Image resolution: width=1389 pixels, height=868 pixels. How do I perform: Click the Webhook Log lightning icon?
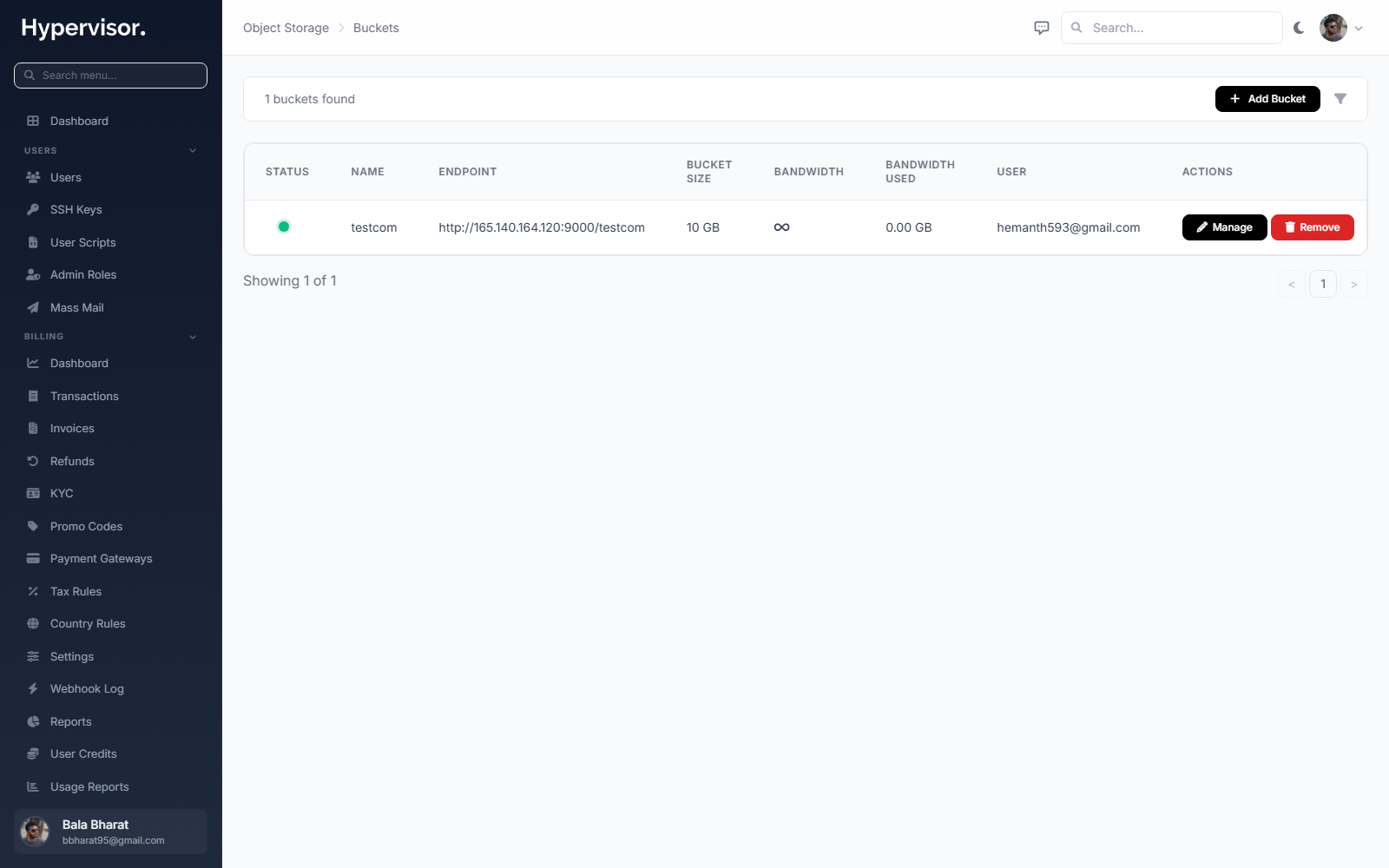tap(33, 688)
